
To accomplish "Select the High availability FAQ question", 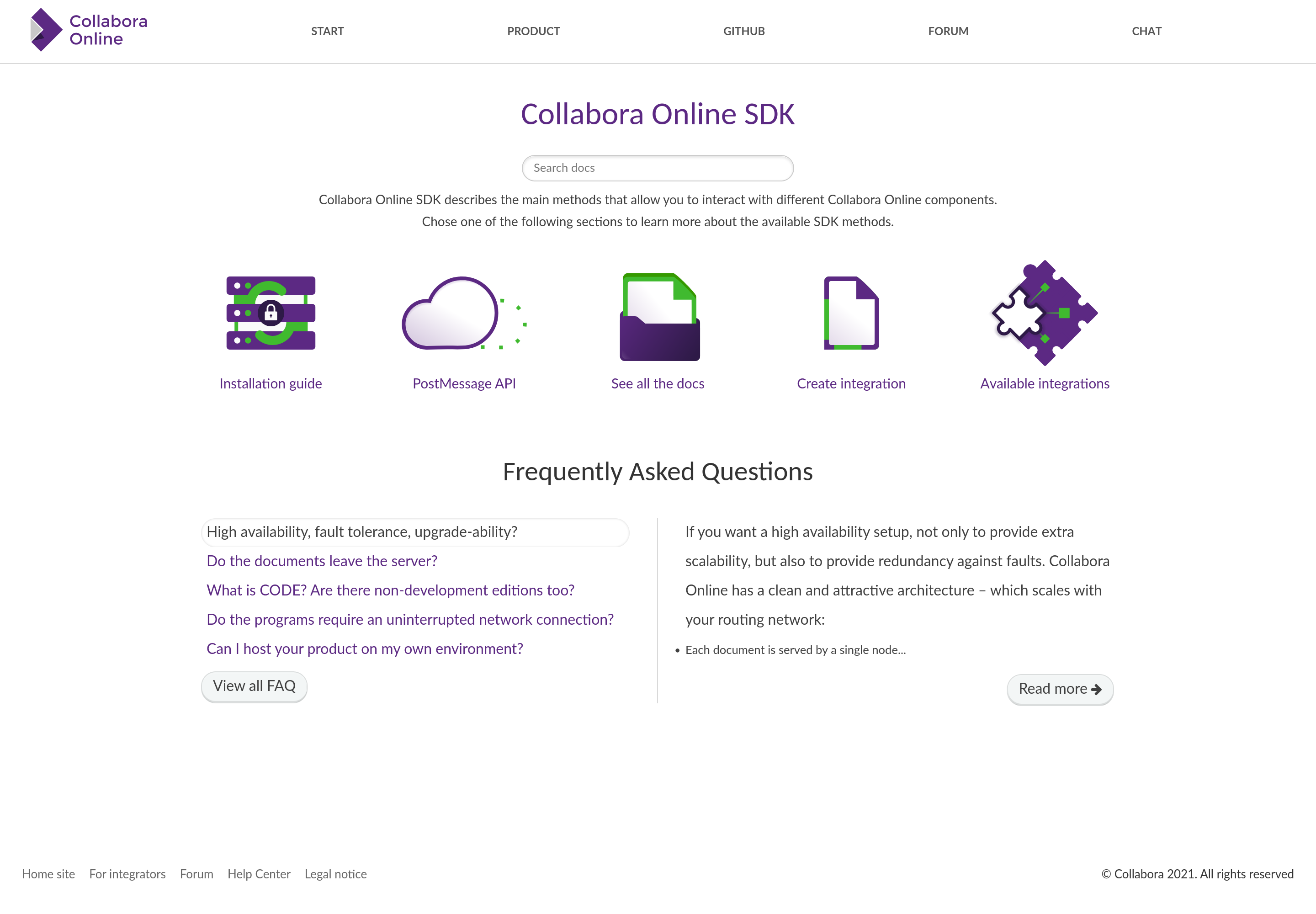I will [362, 532].
